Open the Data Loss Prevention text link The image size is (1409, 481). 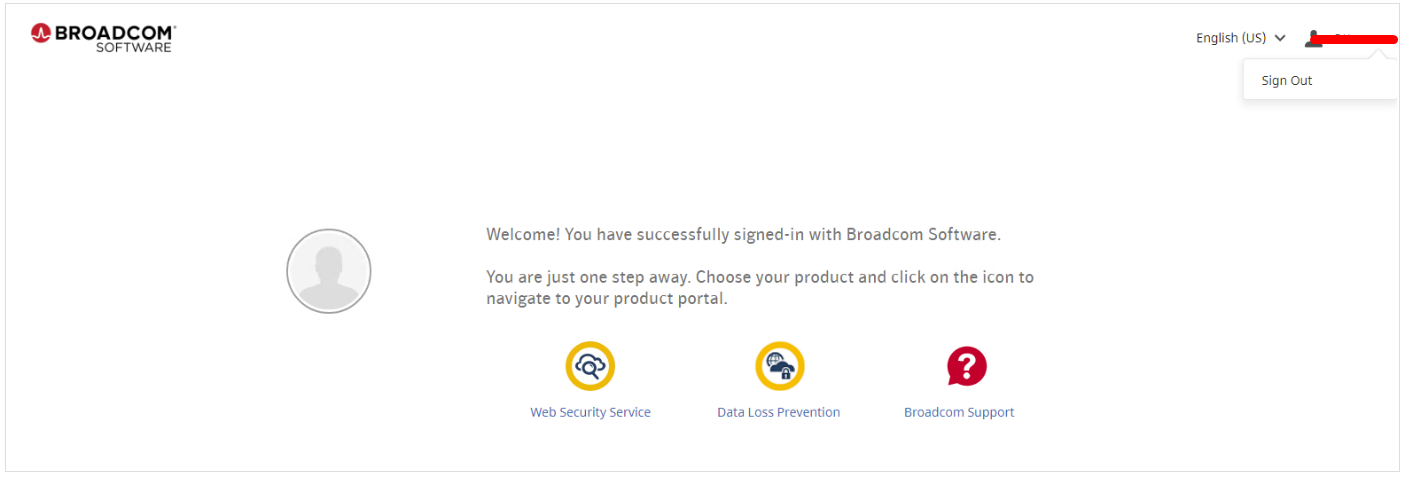coord(778,412)
